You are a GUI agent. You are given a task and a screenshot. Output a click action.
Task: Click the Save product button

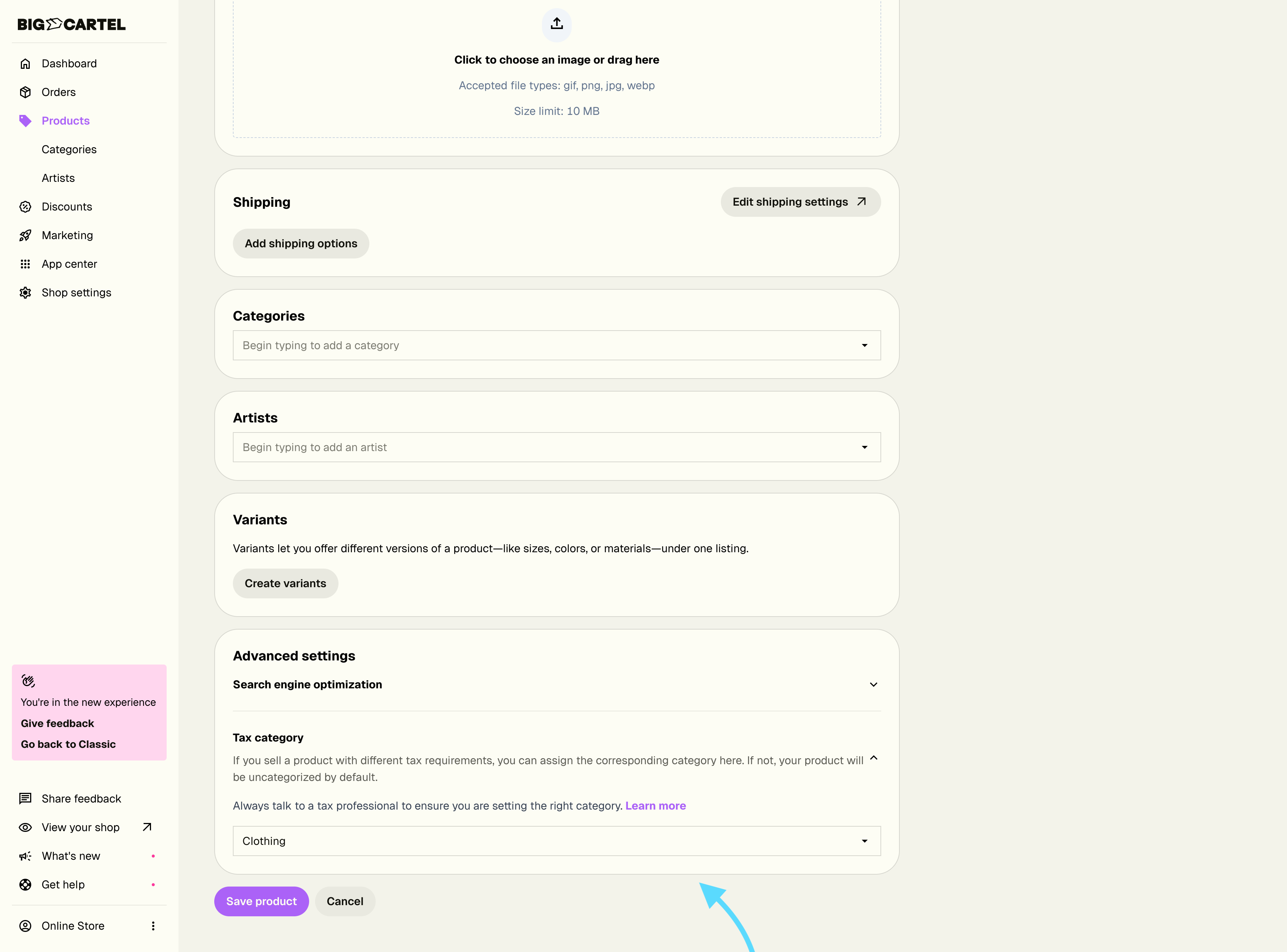261,901
